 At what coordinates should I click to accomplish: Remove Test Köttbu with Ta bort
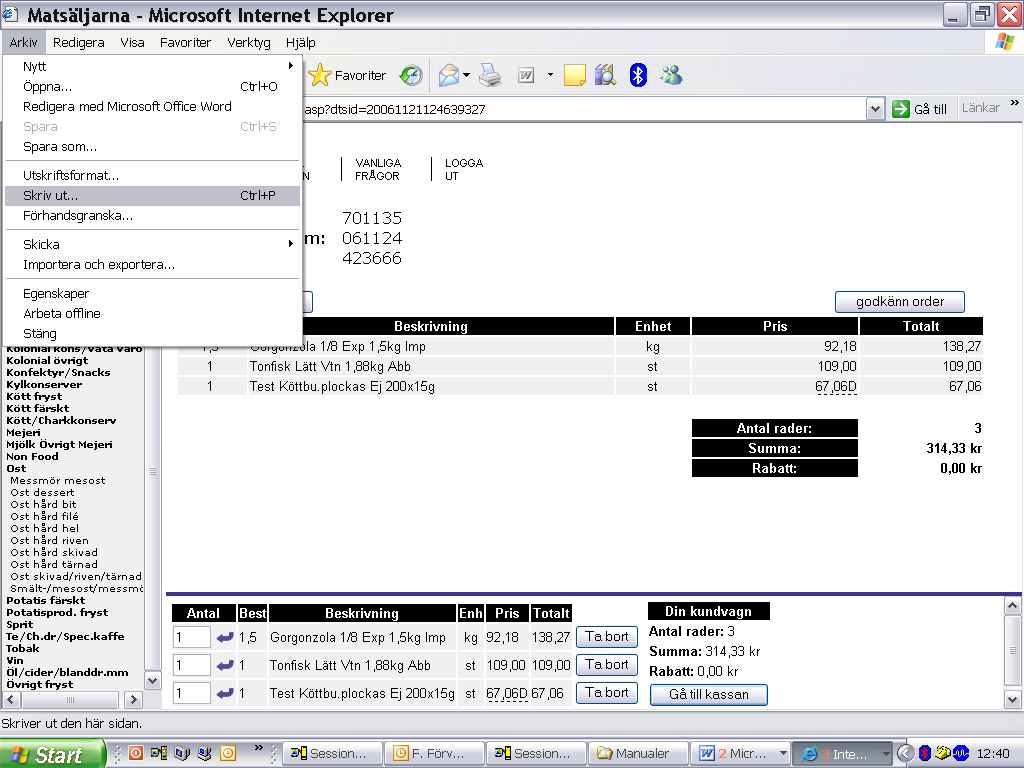tap(607, 693)
